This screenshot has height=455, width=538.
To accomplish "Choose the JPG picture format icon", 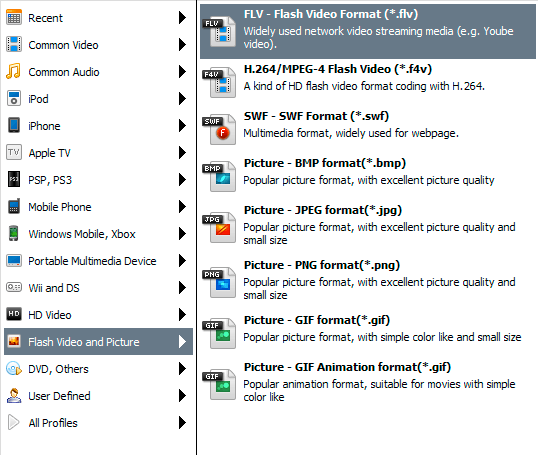I will coord(219,227).
